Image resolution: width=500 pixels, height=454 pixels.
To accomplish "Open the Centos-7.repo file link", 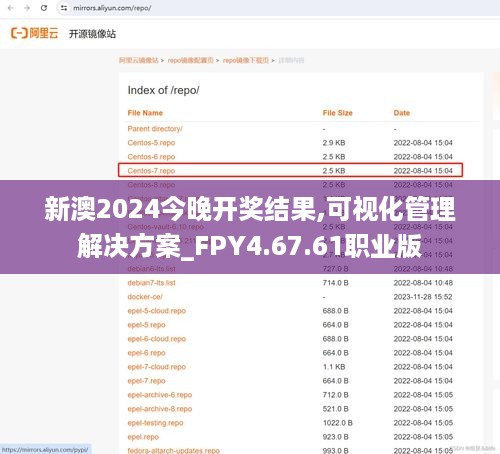I will coord(151,171).
